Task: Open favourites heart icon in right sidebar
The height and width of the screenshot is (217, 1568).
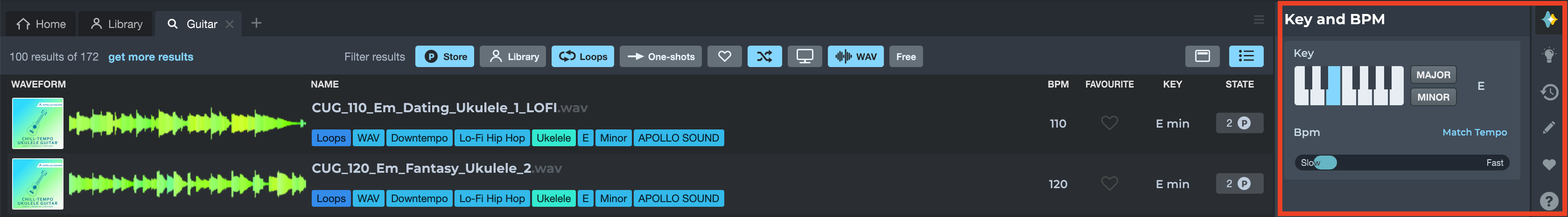Action: point(1549,165)
